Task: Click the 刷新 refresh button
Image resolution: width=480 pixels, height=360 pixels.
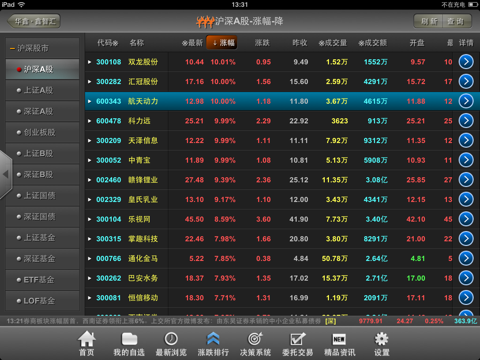Action: pyautogui.click(x=428, y=22)
